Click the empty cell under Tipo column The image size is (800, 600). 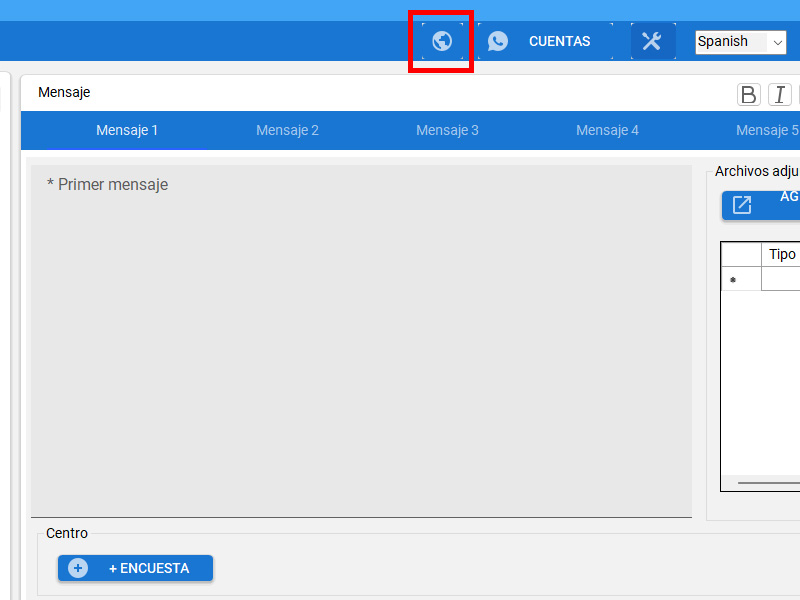[x=781, y=279]
